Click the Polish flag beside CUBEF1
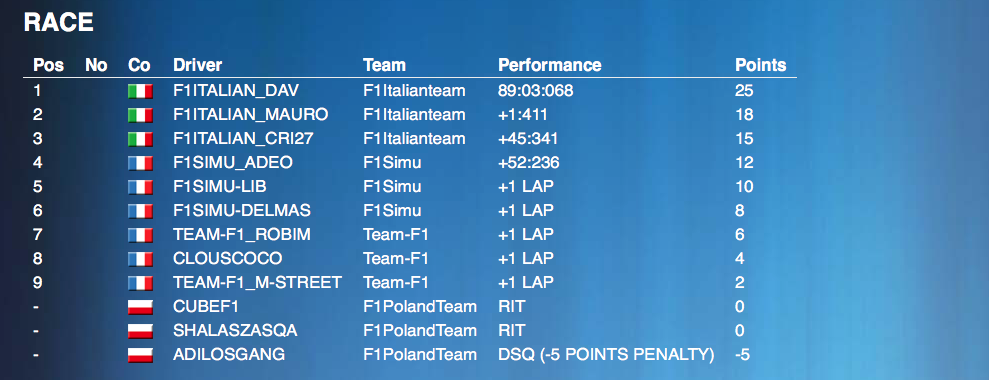The height and width of the screenshot is (380, 989). (140, 307)
